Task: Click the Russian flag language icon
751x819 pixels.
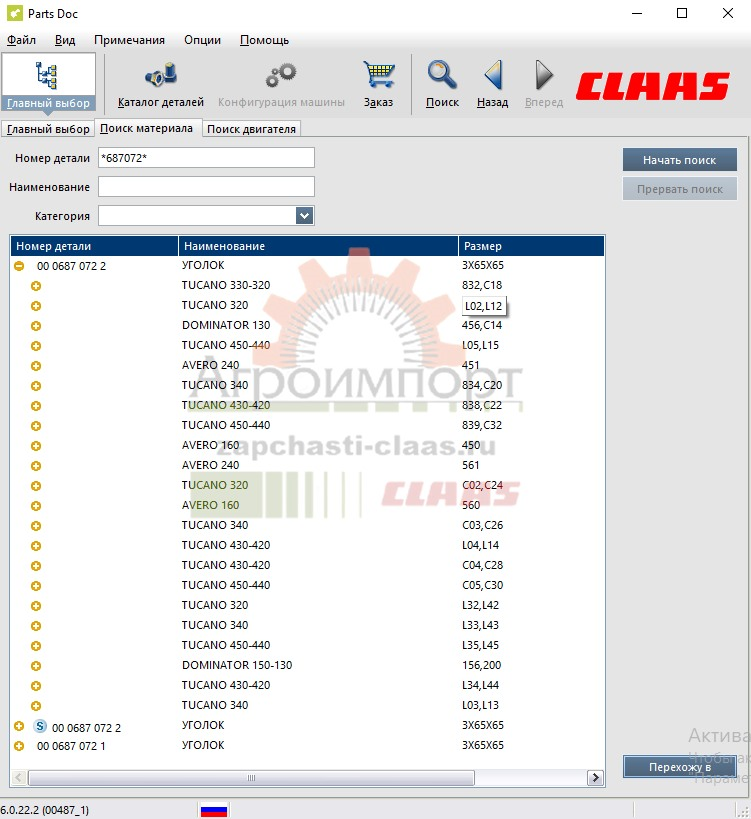Action: [214, 810]
